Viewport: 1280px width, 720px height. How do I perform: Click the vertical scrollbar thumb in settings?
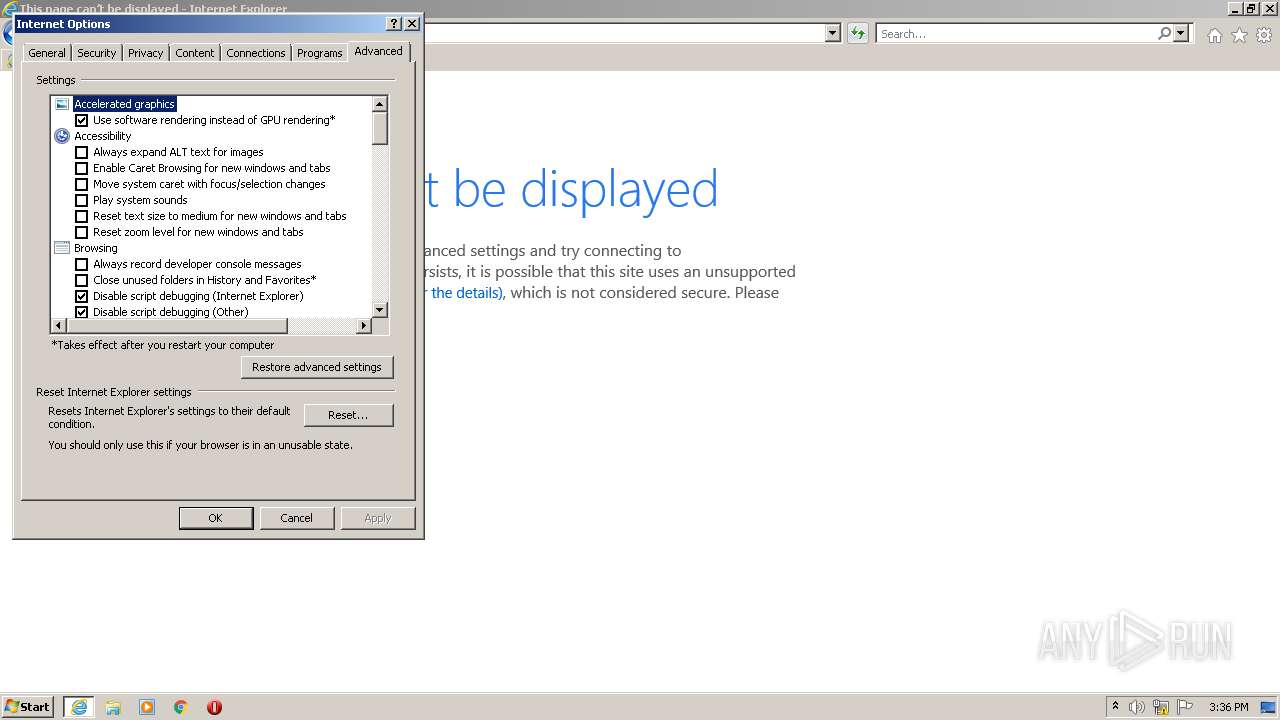click(x=379, y=129)
